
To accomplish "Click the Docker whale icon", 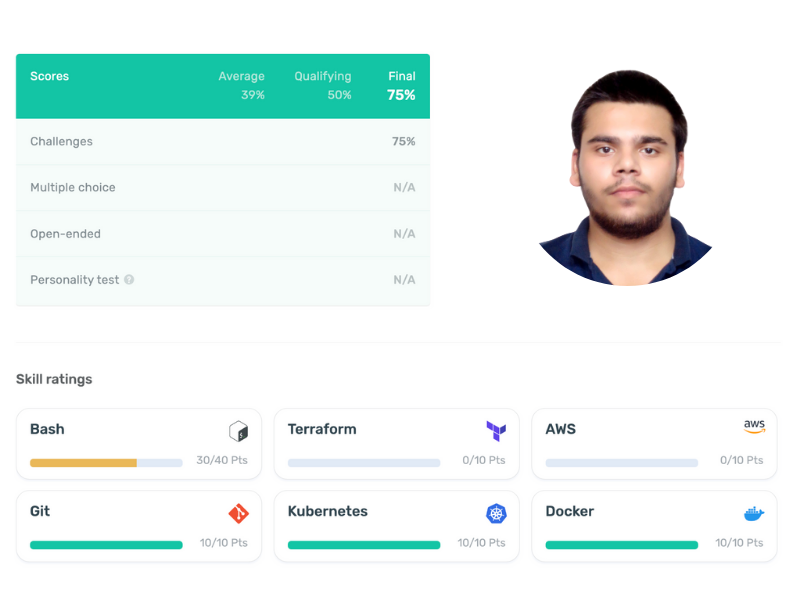I will [x=754, y=513].
